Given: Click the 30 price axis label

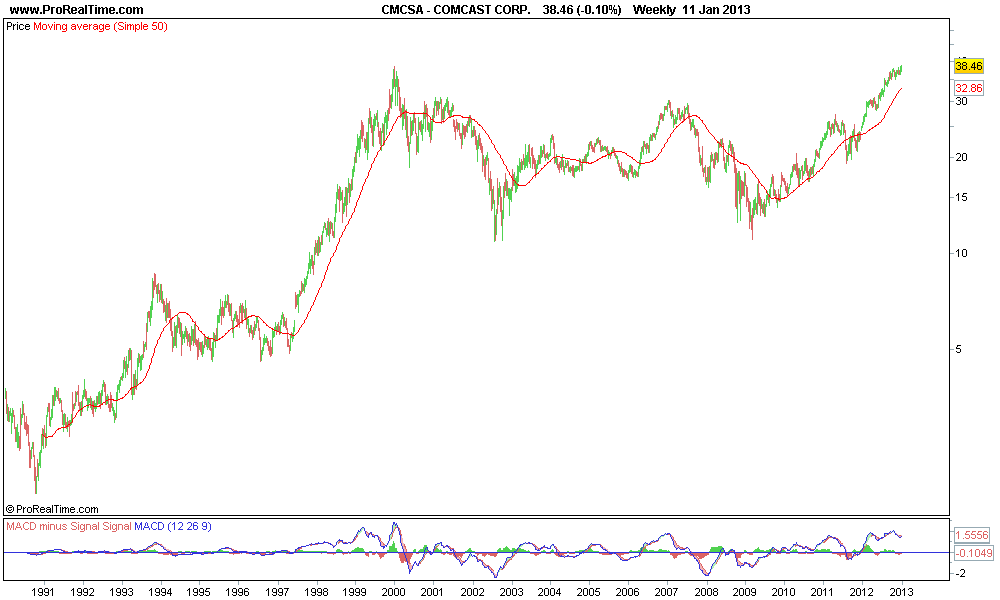Looking at the screenshot, I should (x=961, y=101).
